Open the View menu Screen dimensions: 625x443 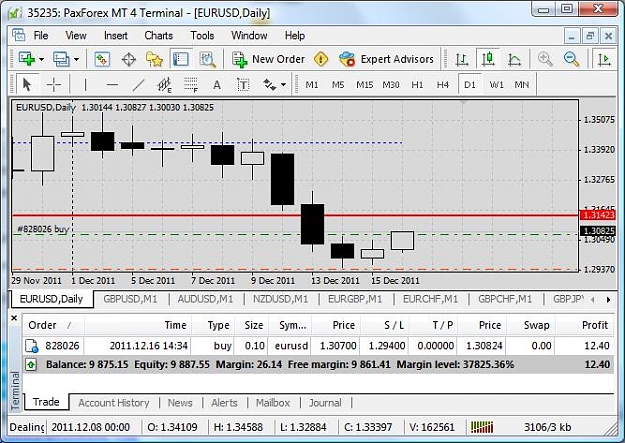[76, 35]
